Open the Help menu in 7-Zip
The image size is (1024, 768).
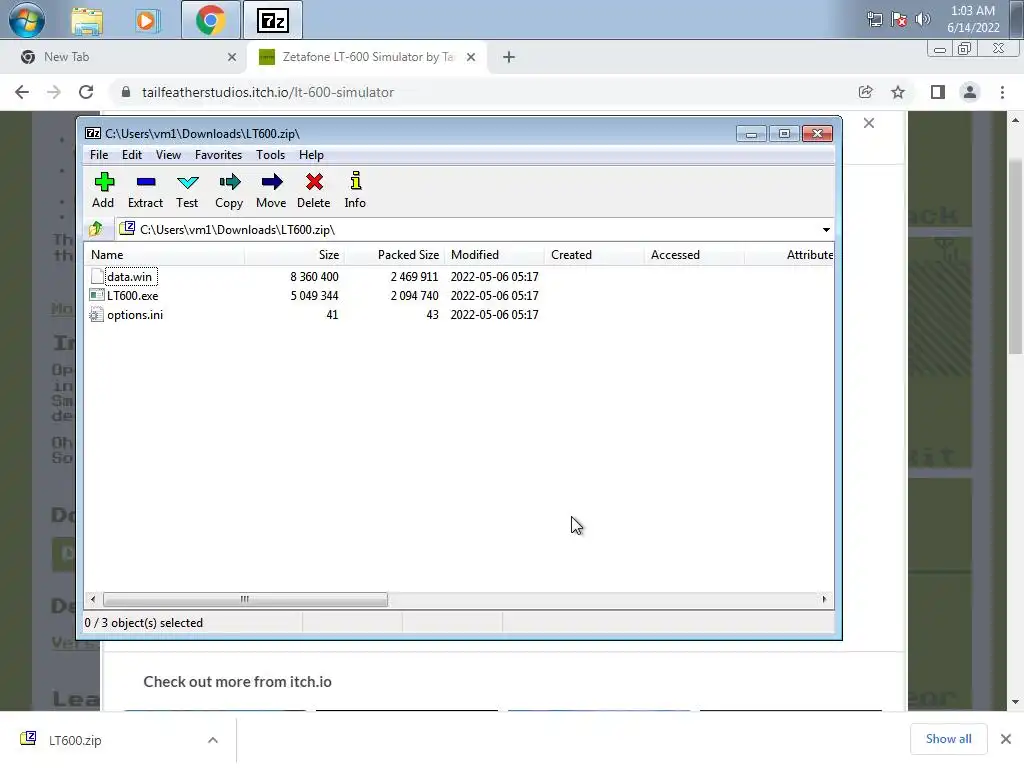tap(312, 155)
